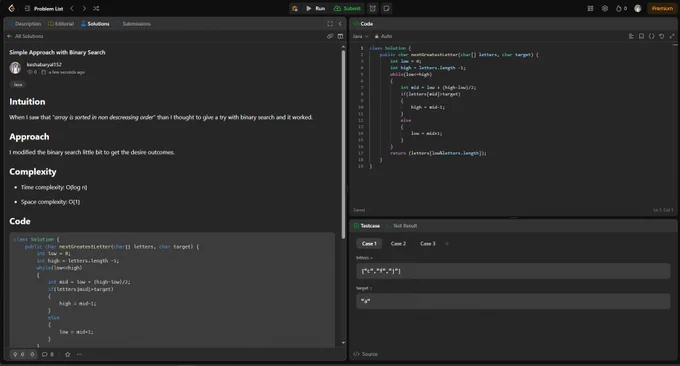This screenshot has height=366, width=680.
Task: Click the curly braces icon in editor
Action: click(x=651, y=36)
